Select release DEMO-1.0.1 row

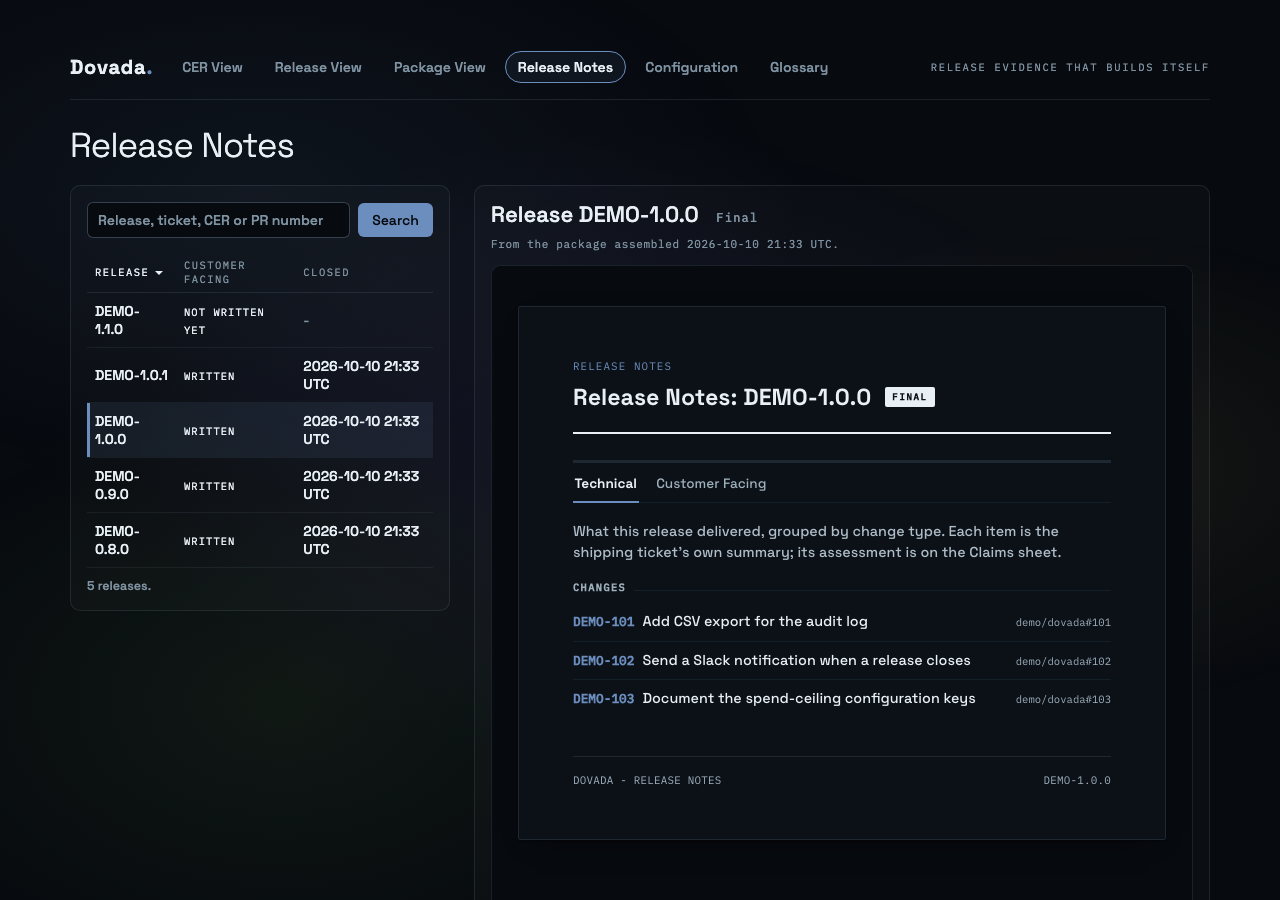point(260,375)
